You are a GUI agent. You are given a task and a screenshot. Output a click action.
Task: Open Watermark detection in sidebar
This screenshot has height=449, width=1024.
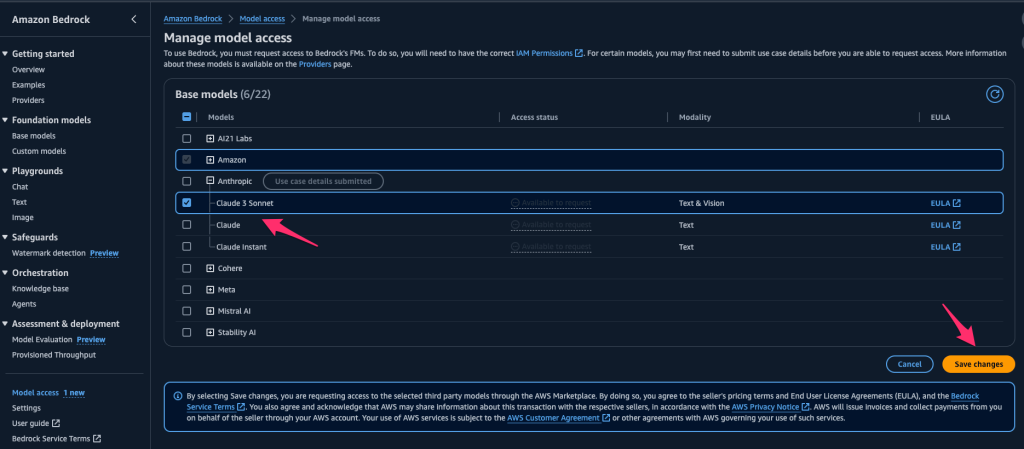tap(49, 253)
